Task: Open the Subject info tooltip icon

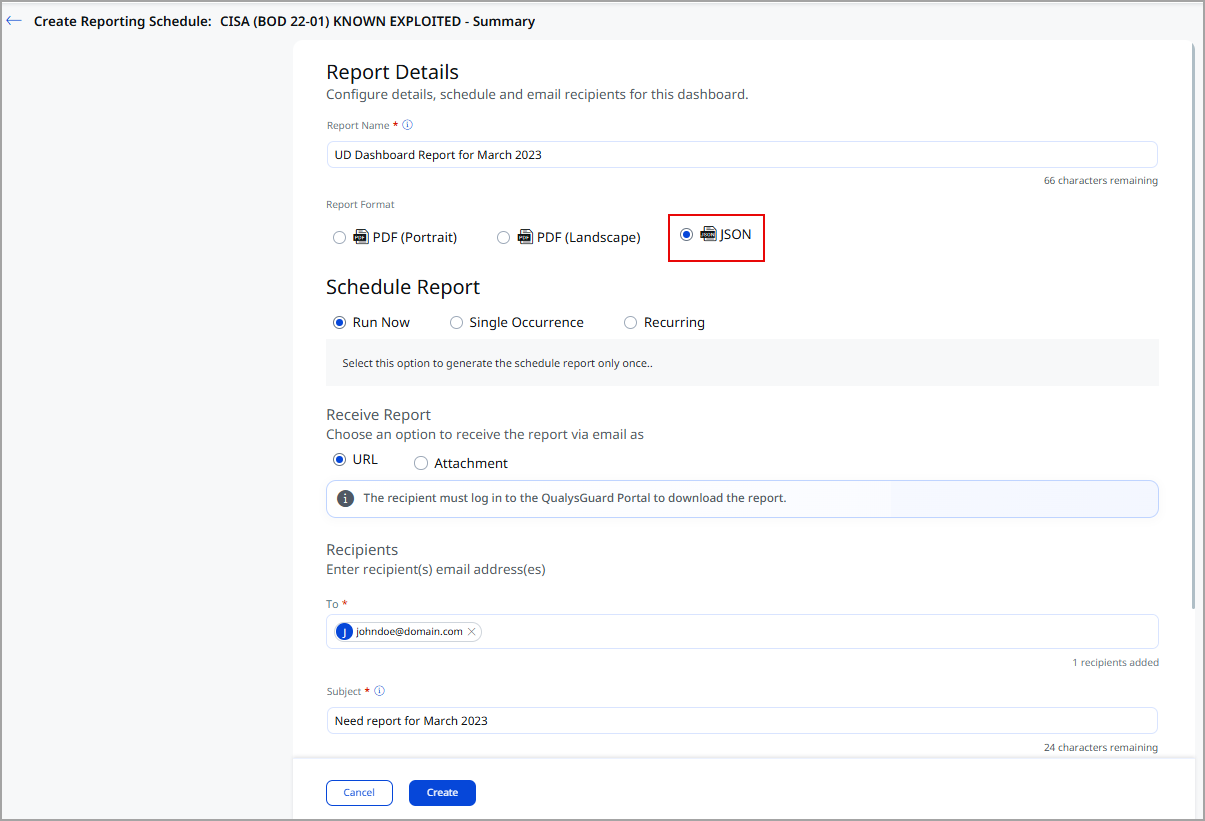Action: (380, 691)
